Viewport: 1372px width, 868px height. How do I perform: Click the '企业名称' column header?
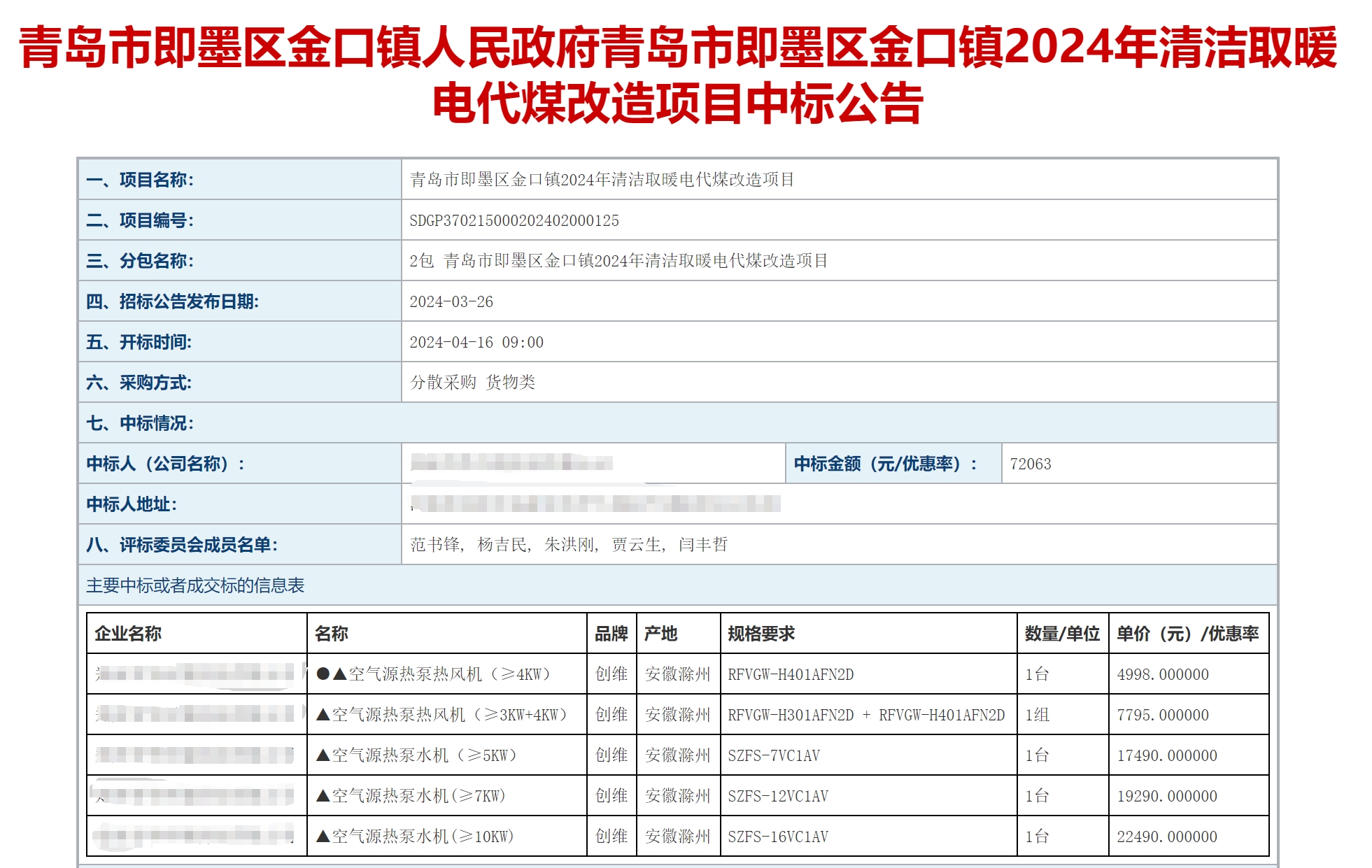click(x=128, y=634)
